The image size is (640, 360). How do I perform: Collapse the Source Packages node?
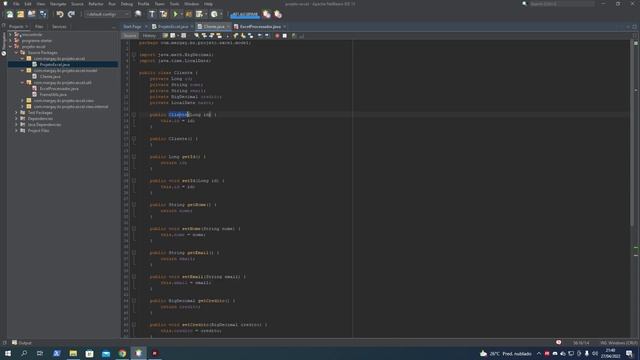pos(16,53)
